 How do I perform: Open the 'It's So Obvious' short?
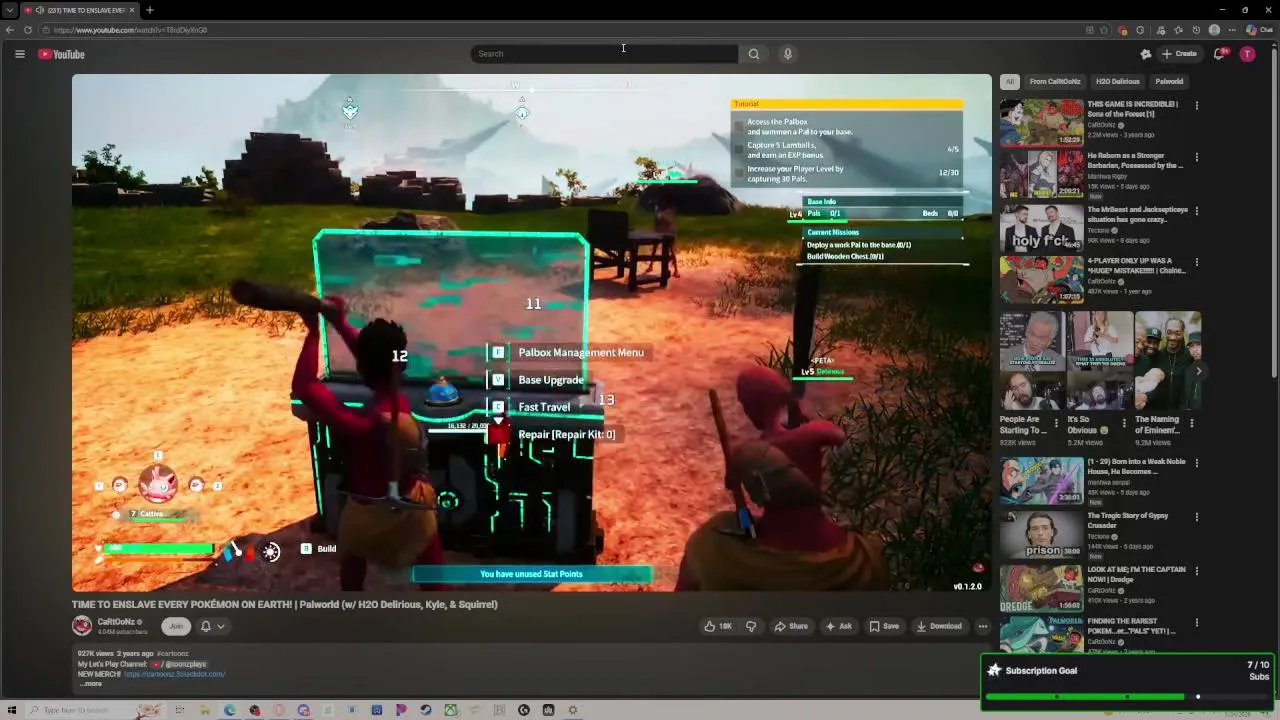coord(1100,361)
